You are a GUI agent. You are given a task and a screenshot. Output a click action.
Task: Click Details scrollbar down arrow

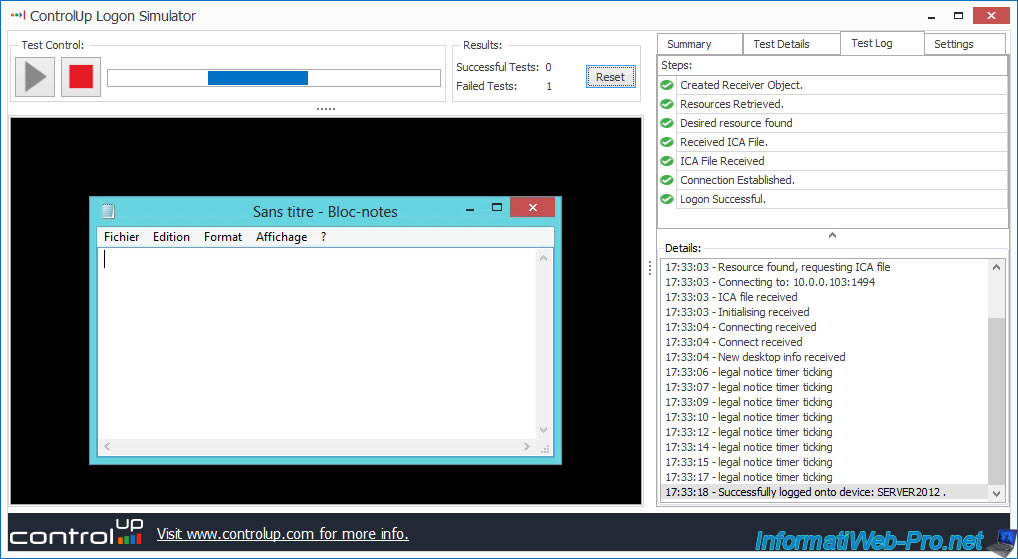997,493
